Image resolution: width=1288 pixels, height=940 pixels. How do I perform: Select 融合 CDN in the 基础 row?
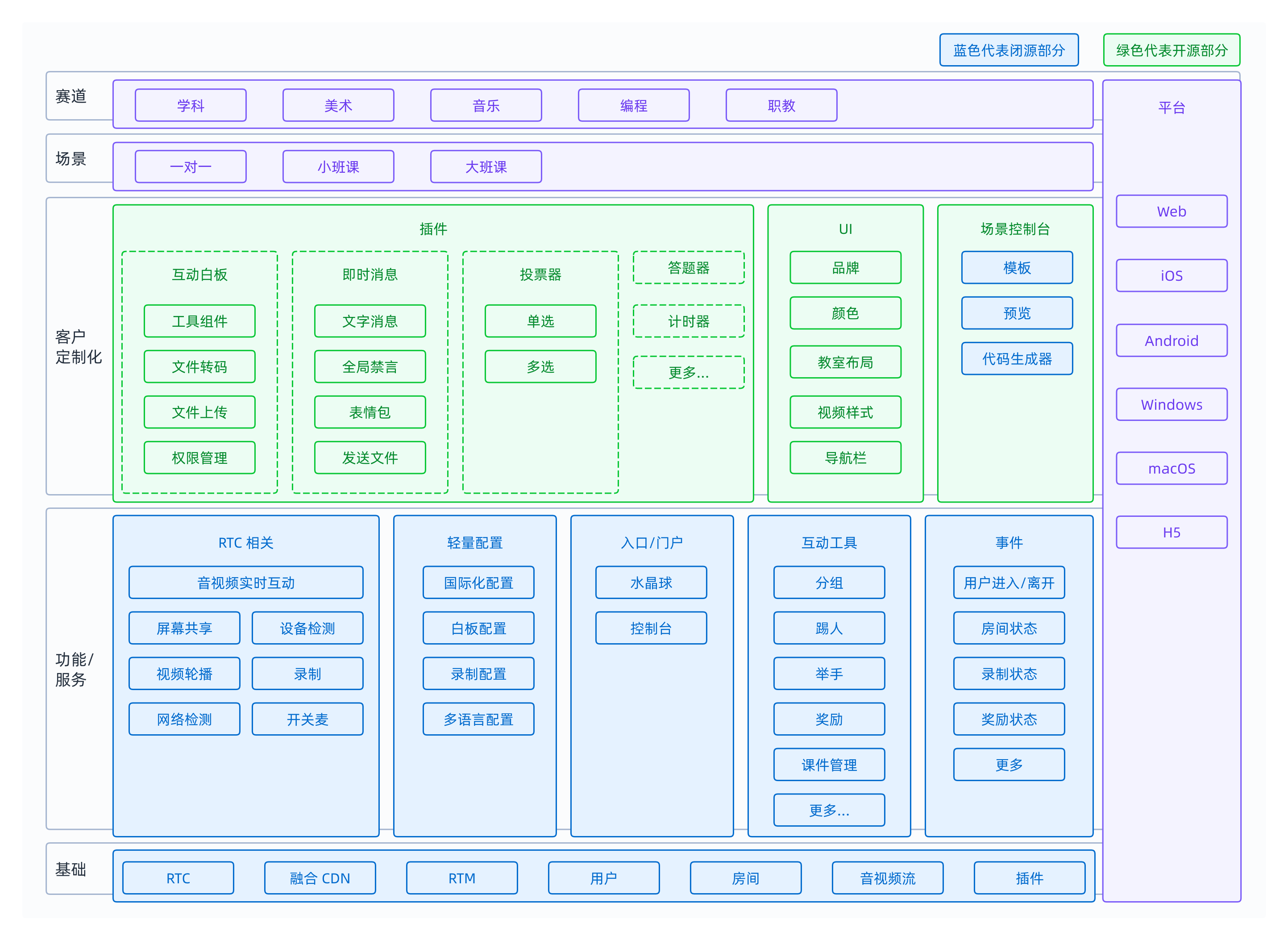point(320,878)
